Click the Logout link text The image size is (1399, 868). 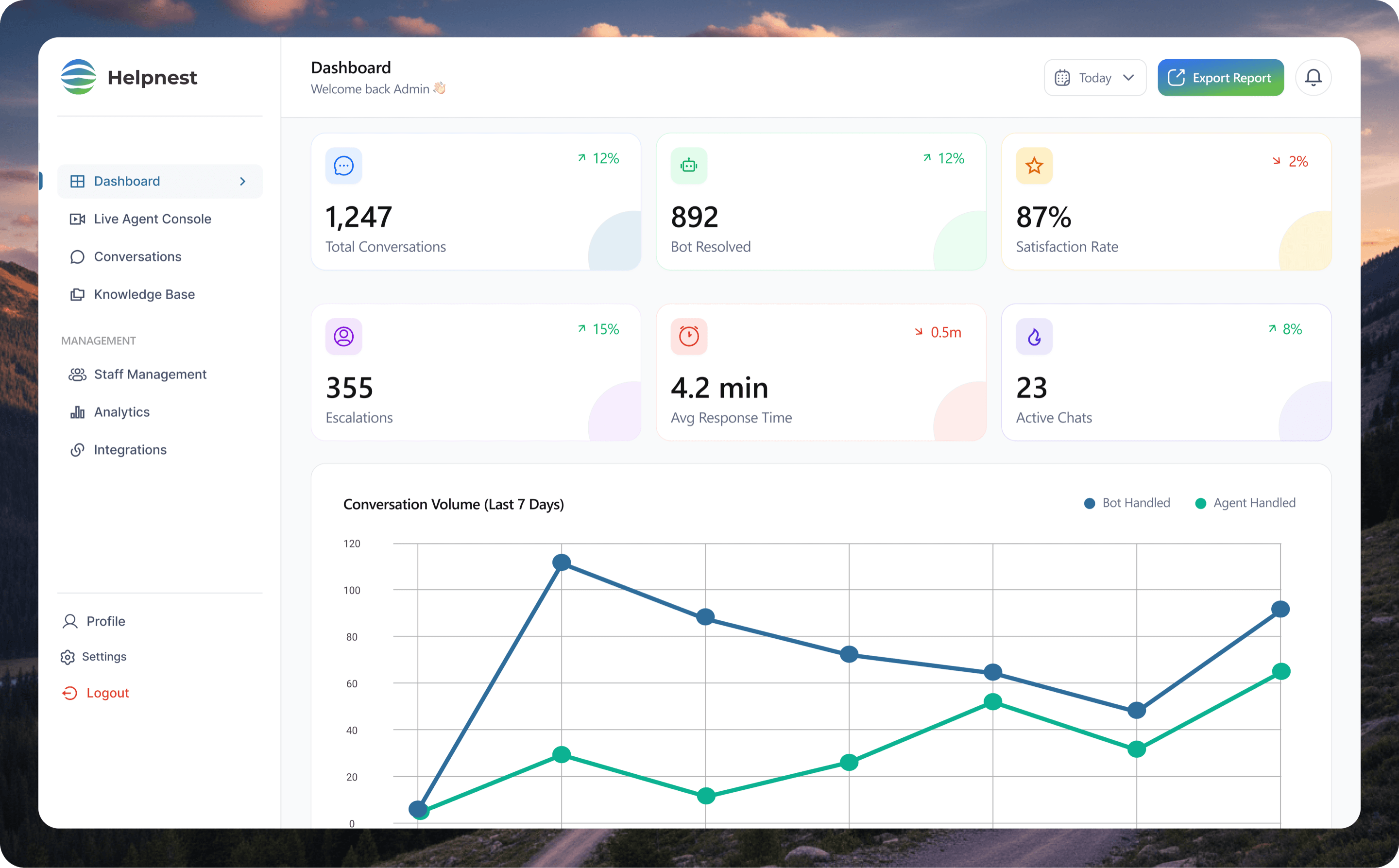pyautogui.click(x=108, y=694)
